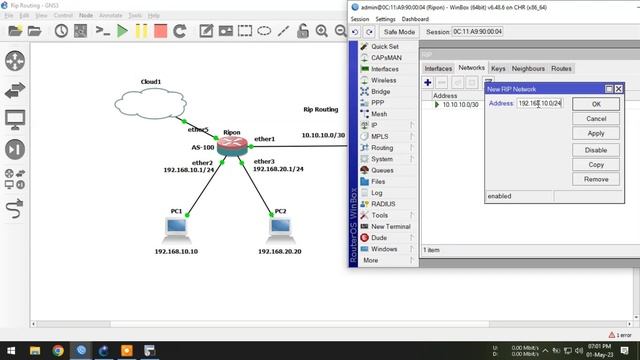Open Chrome from the taskbar
The image size is (640, 360).
tap(58, 351)
